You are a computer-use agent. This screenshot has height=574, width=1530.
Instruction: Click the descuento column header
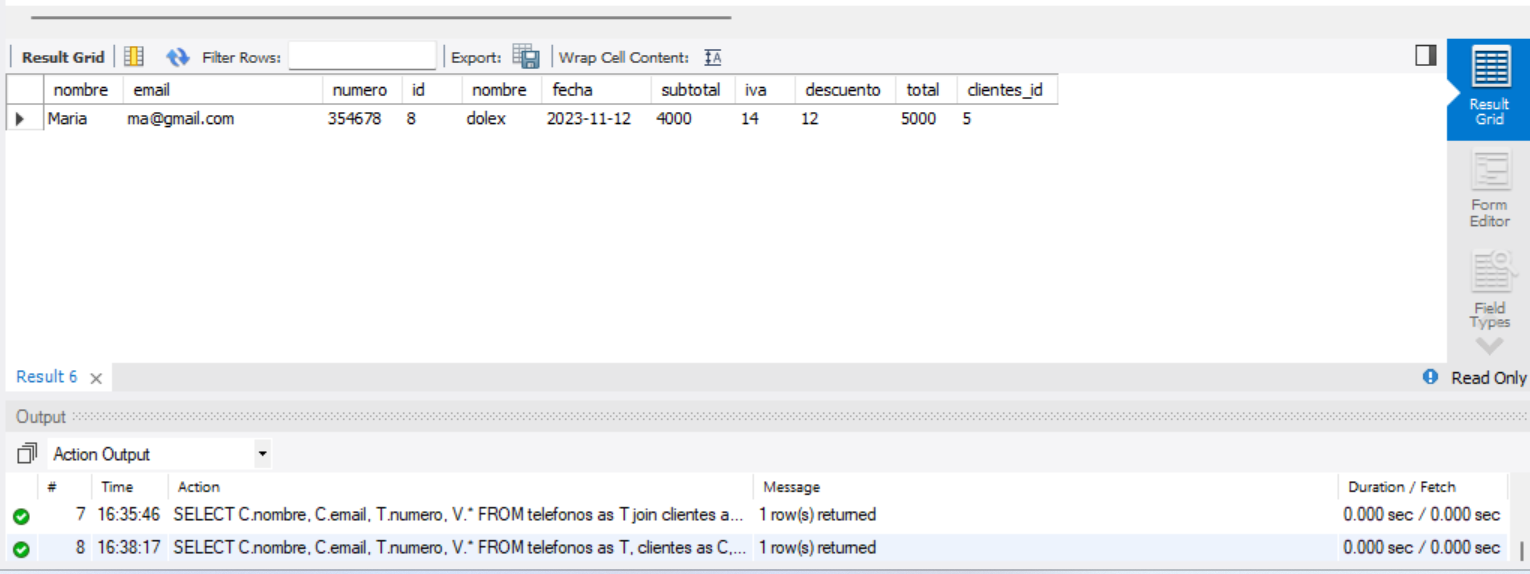click(x=845, y=90)
